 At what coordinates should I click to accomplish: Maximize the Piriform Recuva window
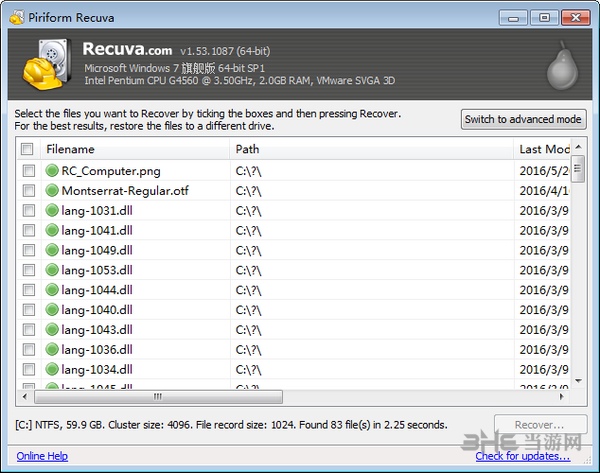pyautogui.click(x=544, y=18)
